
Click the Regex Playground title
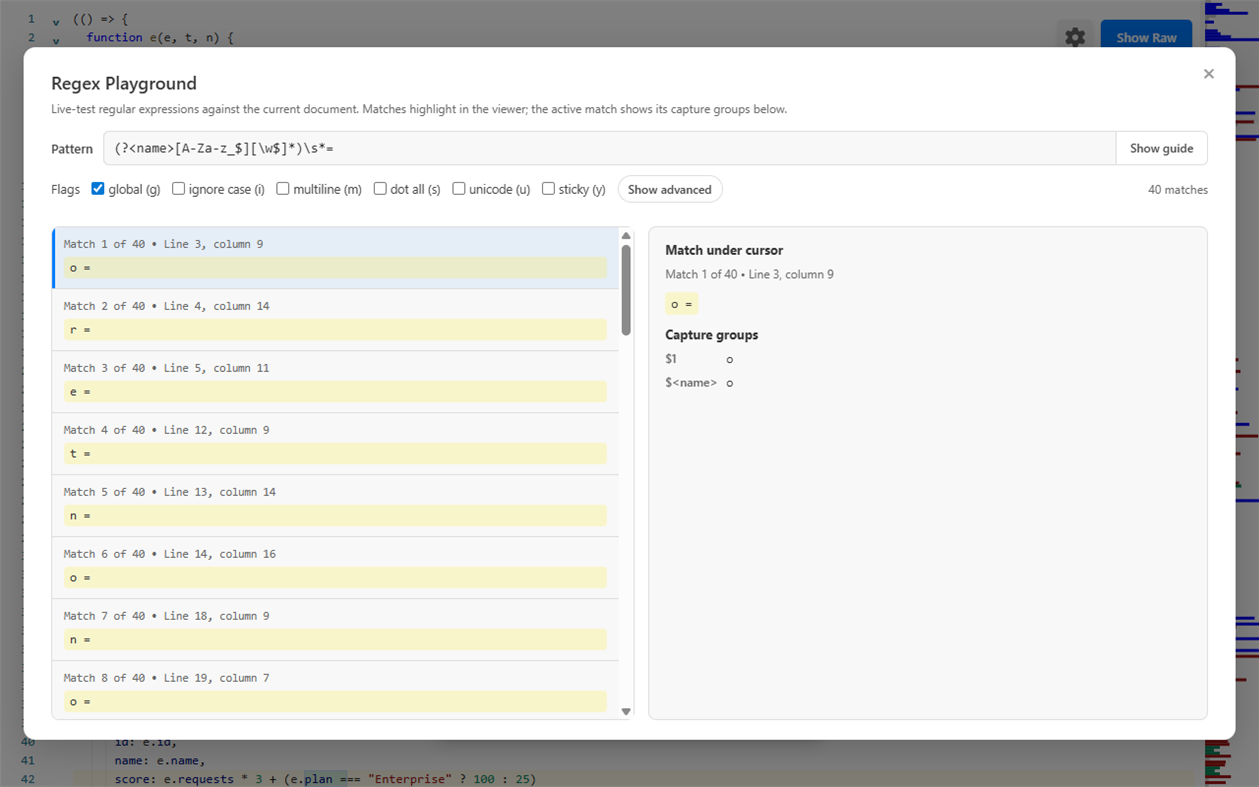(124, 83)
